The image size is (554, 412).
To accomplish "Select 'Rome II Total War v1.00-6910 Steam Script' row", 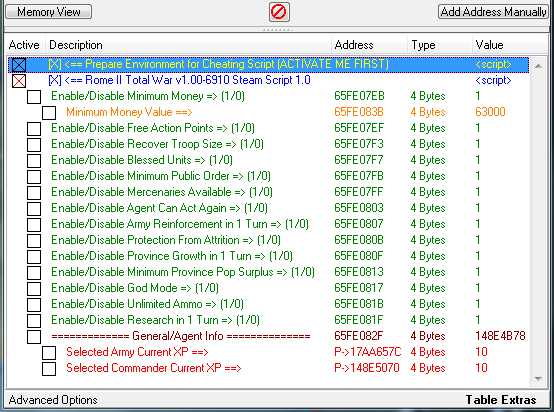I will (269, 81).
